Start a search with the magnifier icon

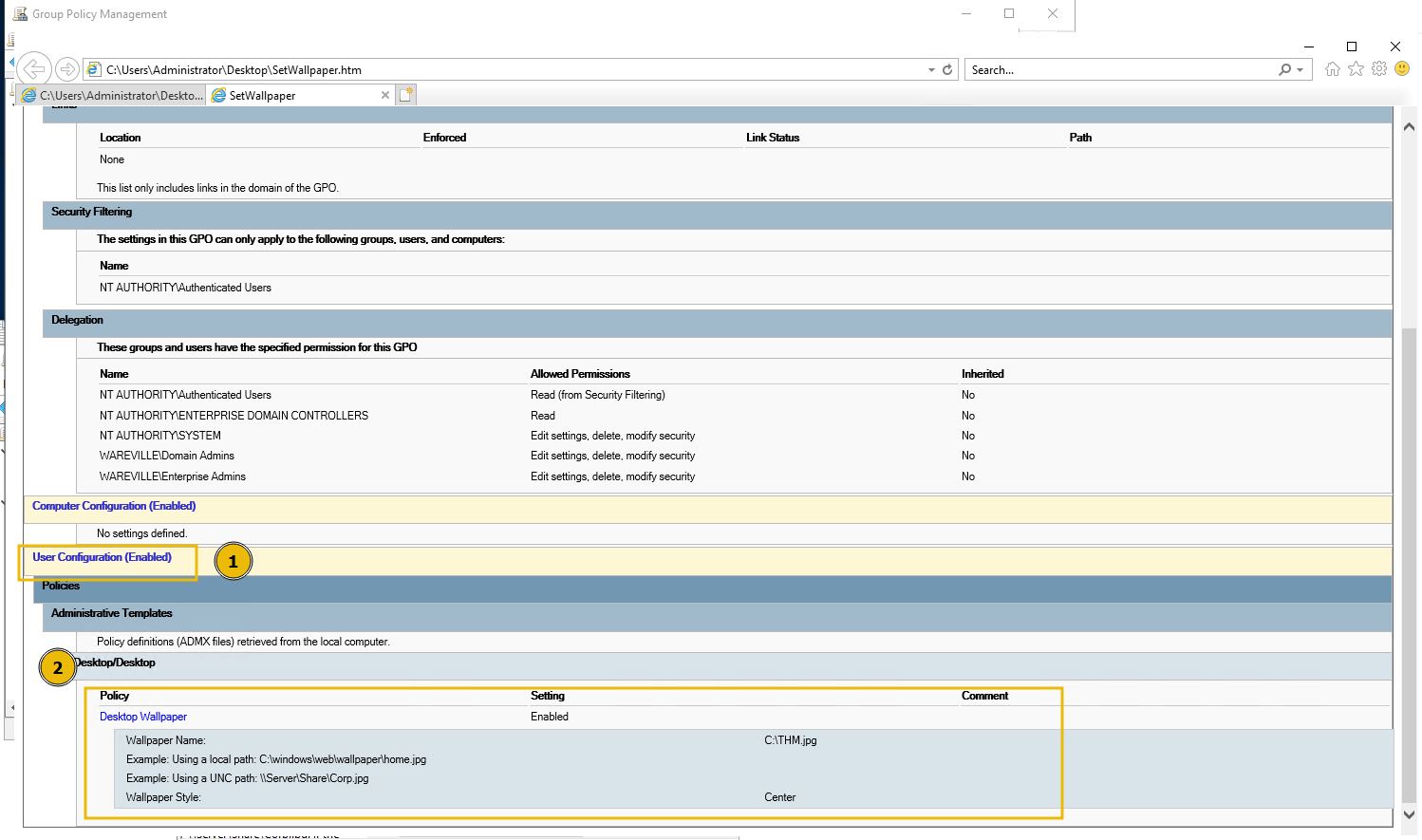[1283, 69]
